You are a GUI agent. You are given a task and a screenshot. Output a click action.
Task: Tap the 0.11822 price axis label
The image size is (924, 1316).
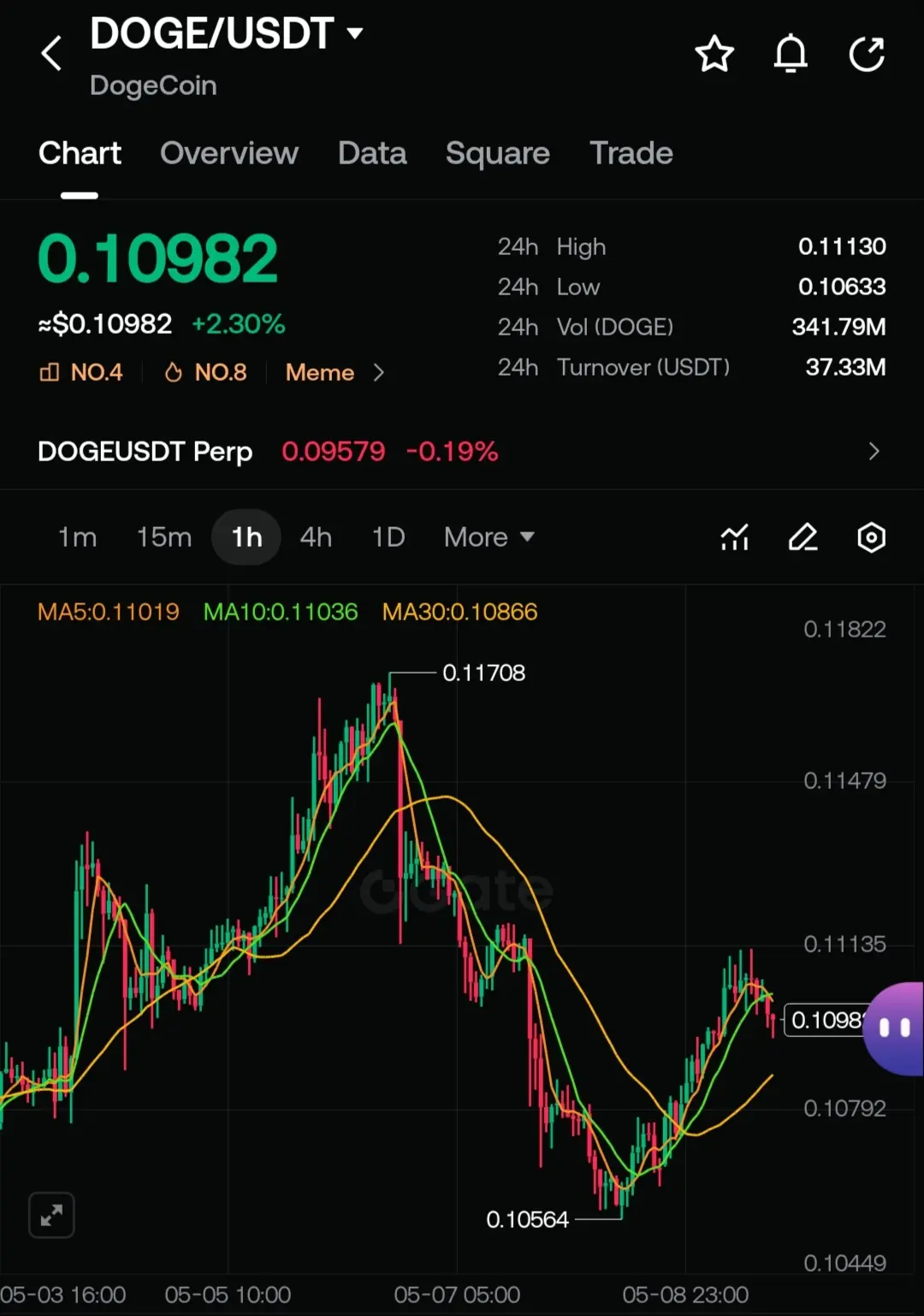[x=844, y=630]
